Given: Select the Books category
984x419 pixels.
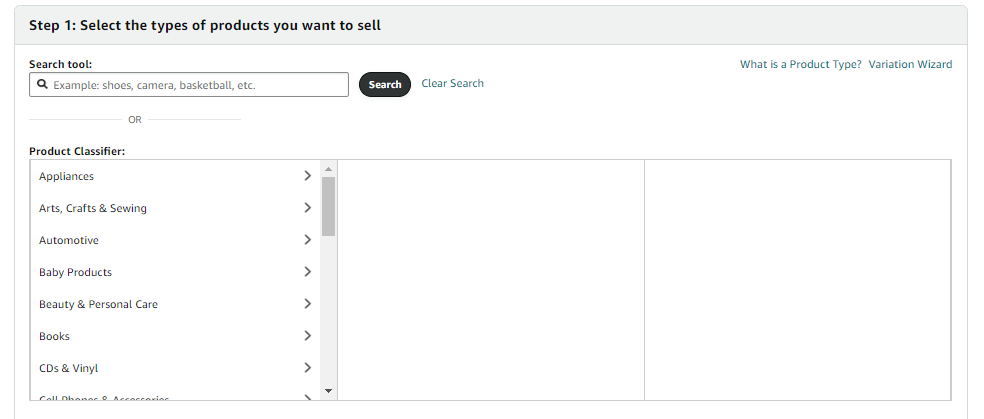Looking at the screenshot, I should [54, 336].
